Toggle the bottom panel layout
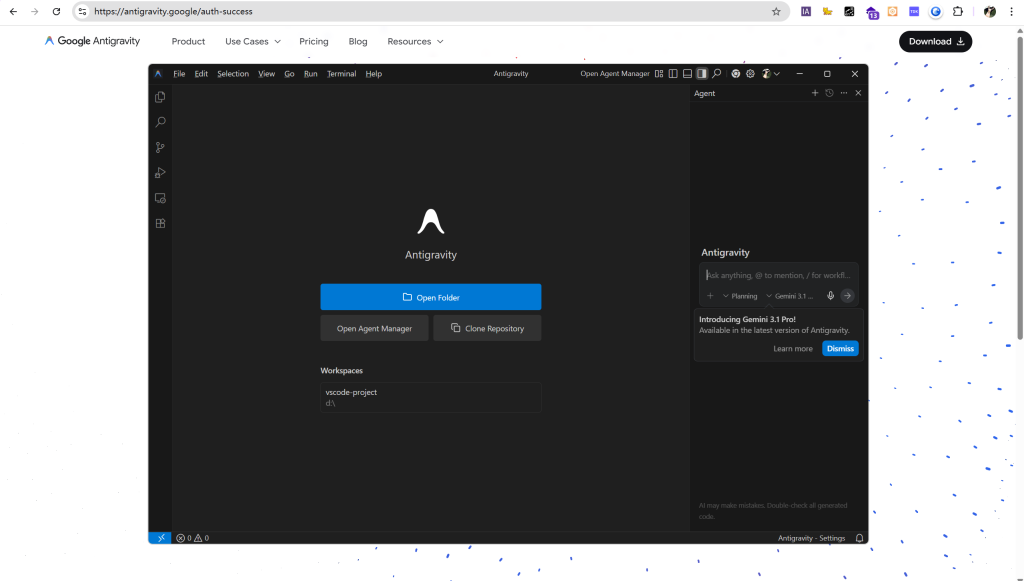The width and height of the screenshot is (1024, 581). coord(687,74)
